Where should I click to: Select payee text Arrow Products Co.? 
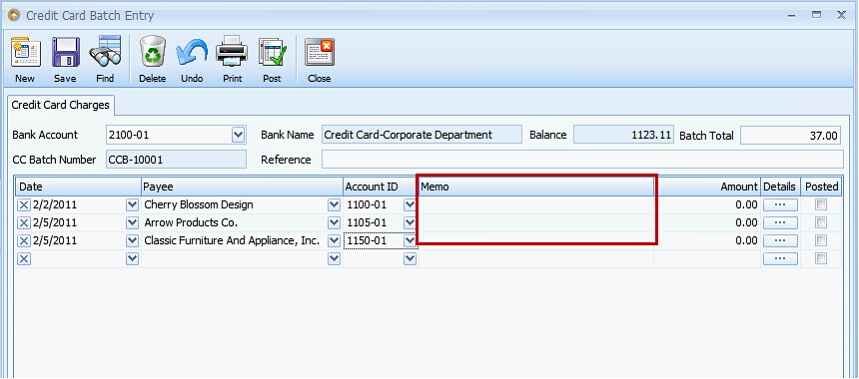(191, 223)
